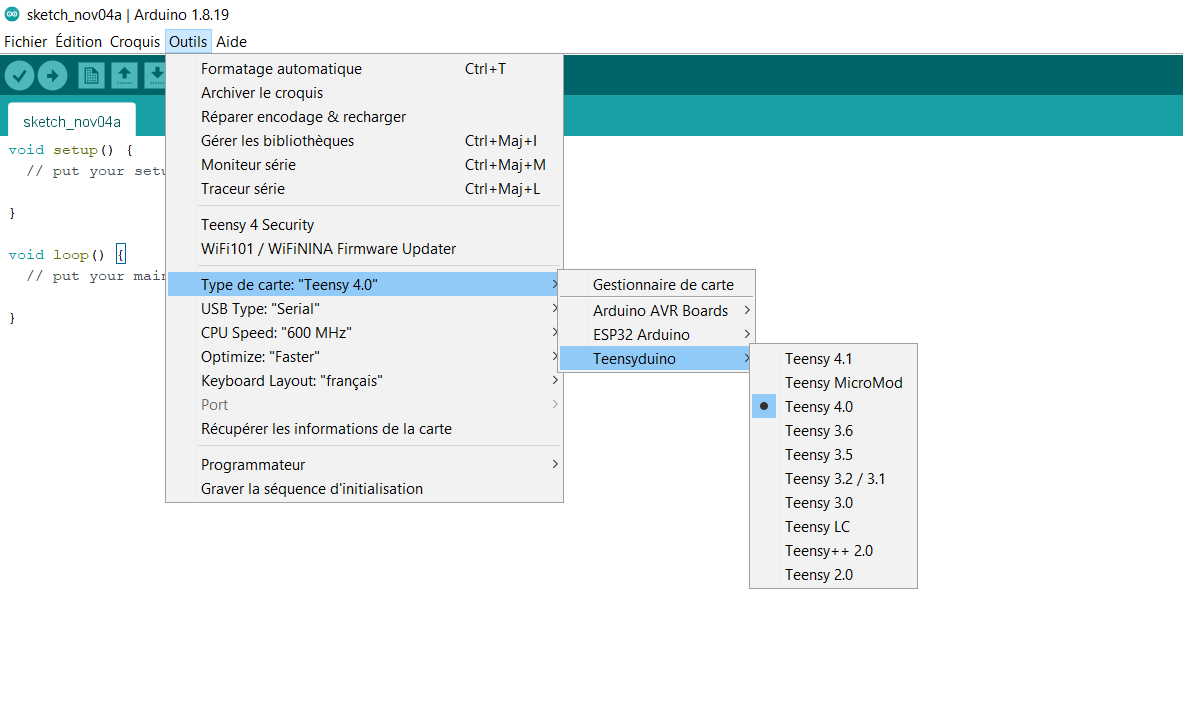The image size is (1183, 712).
Task: Open the Gestionnaire de carte
Action: click(x=656, y=285)
